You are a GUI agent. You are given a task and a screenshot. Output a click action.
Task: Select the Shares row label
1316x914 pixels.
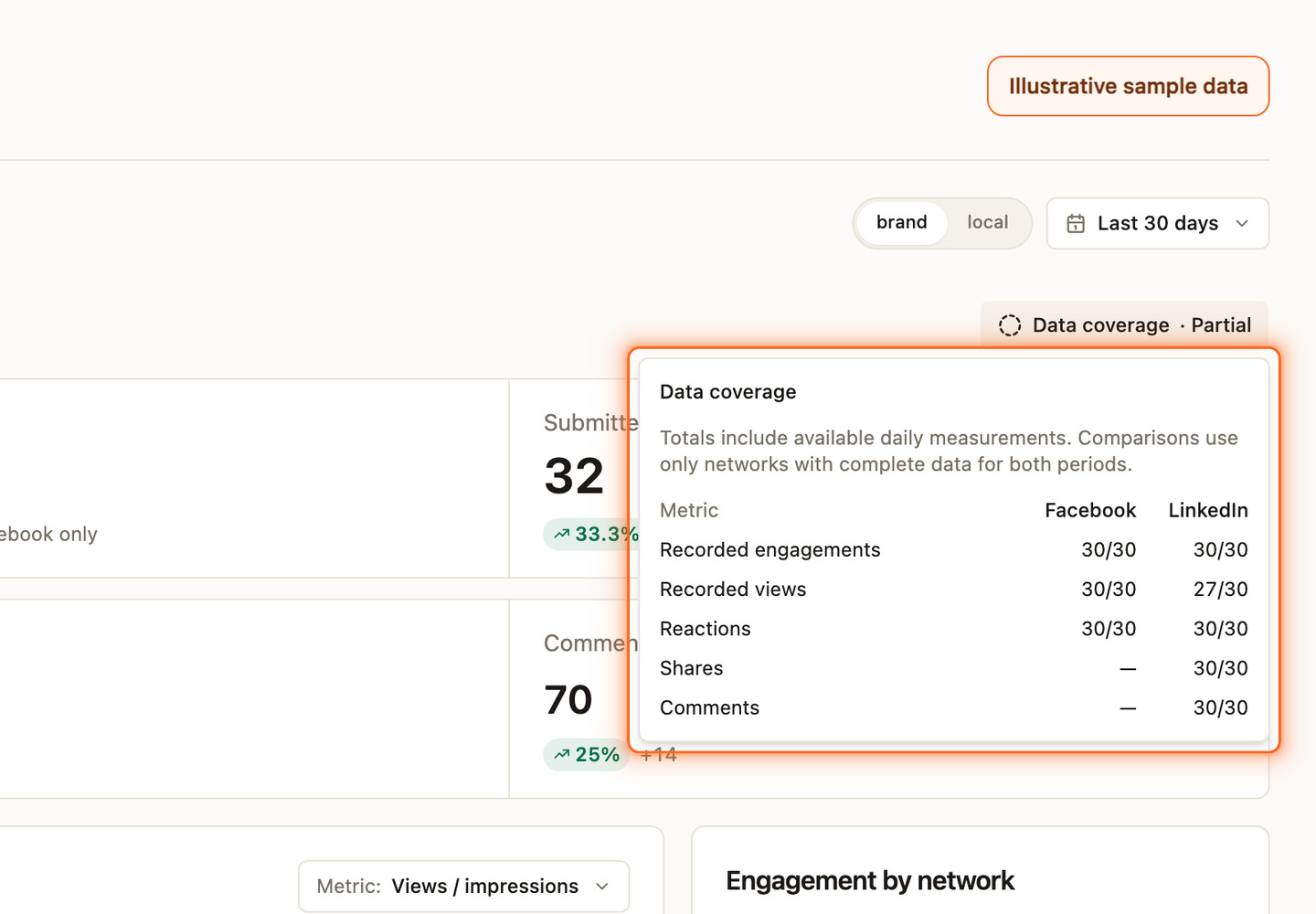[692, 668]
